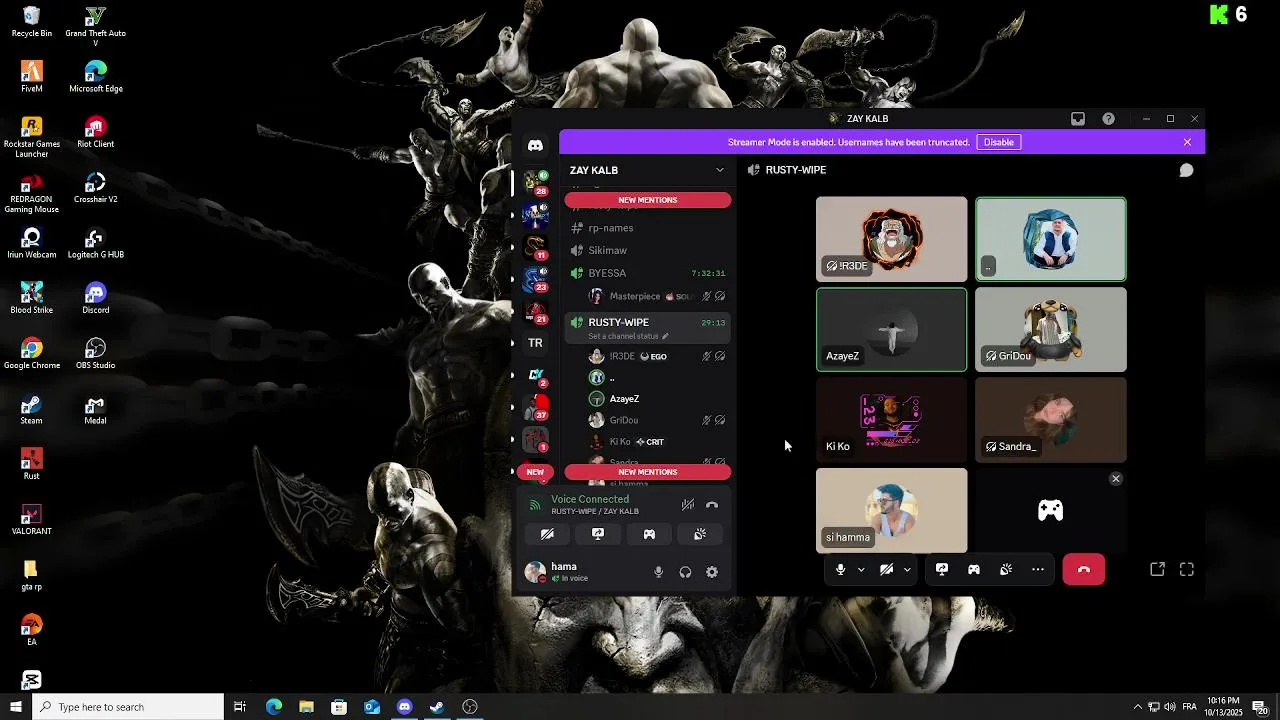
Task: Focus the Sandra_ video tile
Action: pyautogui.click(x=1051, y=420)
